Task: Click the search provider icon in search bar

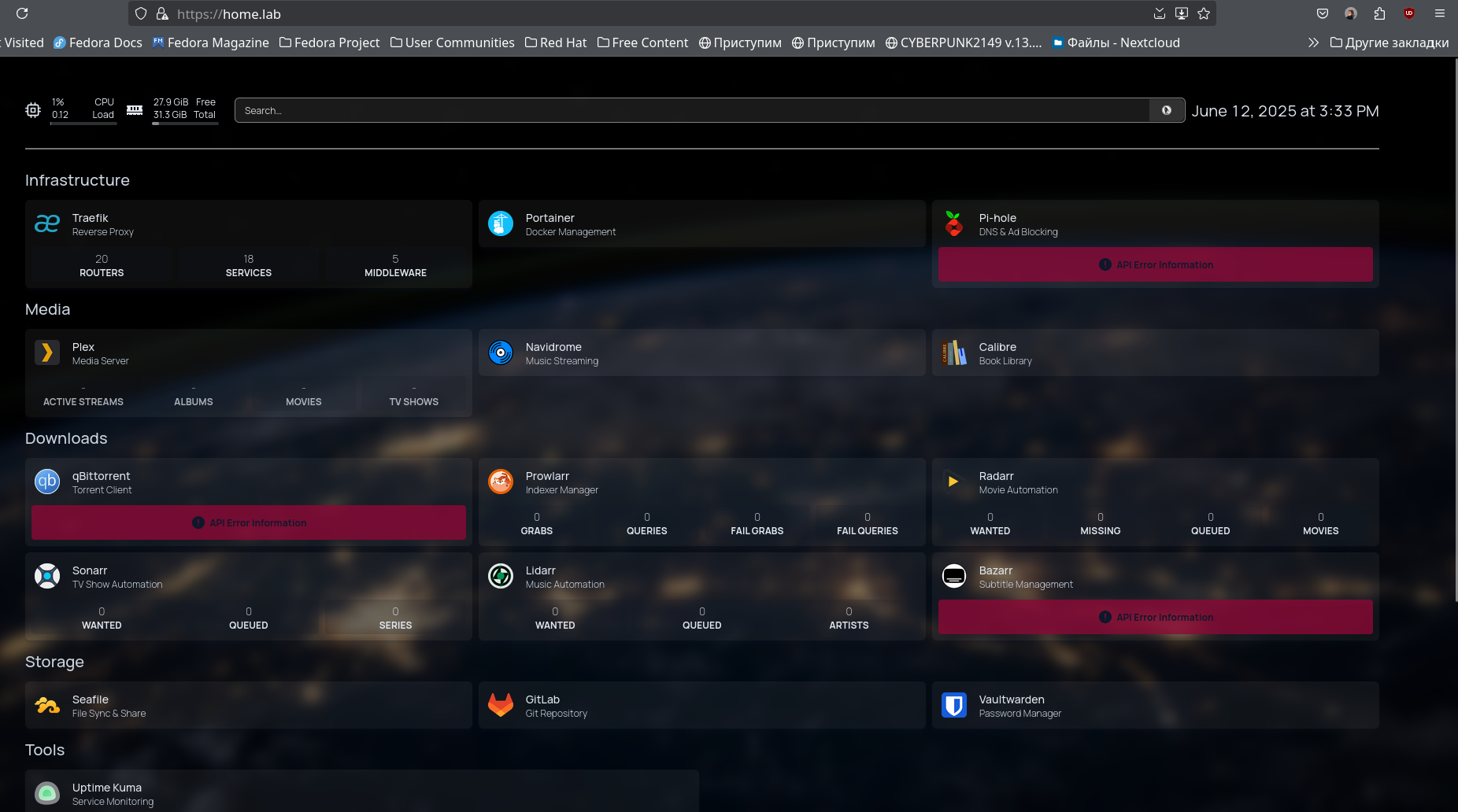Action: [x=1167, y=110]
